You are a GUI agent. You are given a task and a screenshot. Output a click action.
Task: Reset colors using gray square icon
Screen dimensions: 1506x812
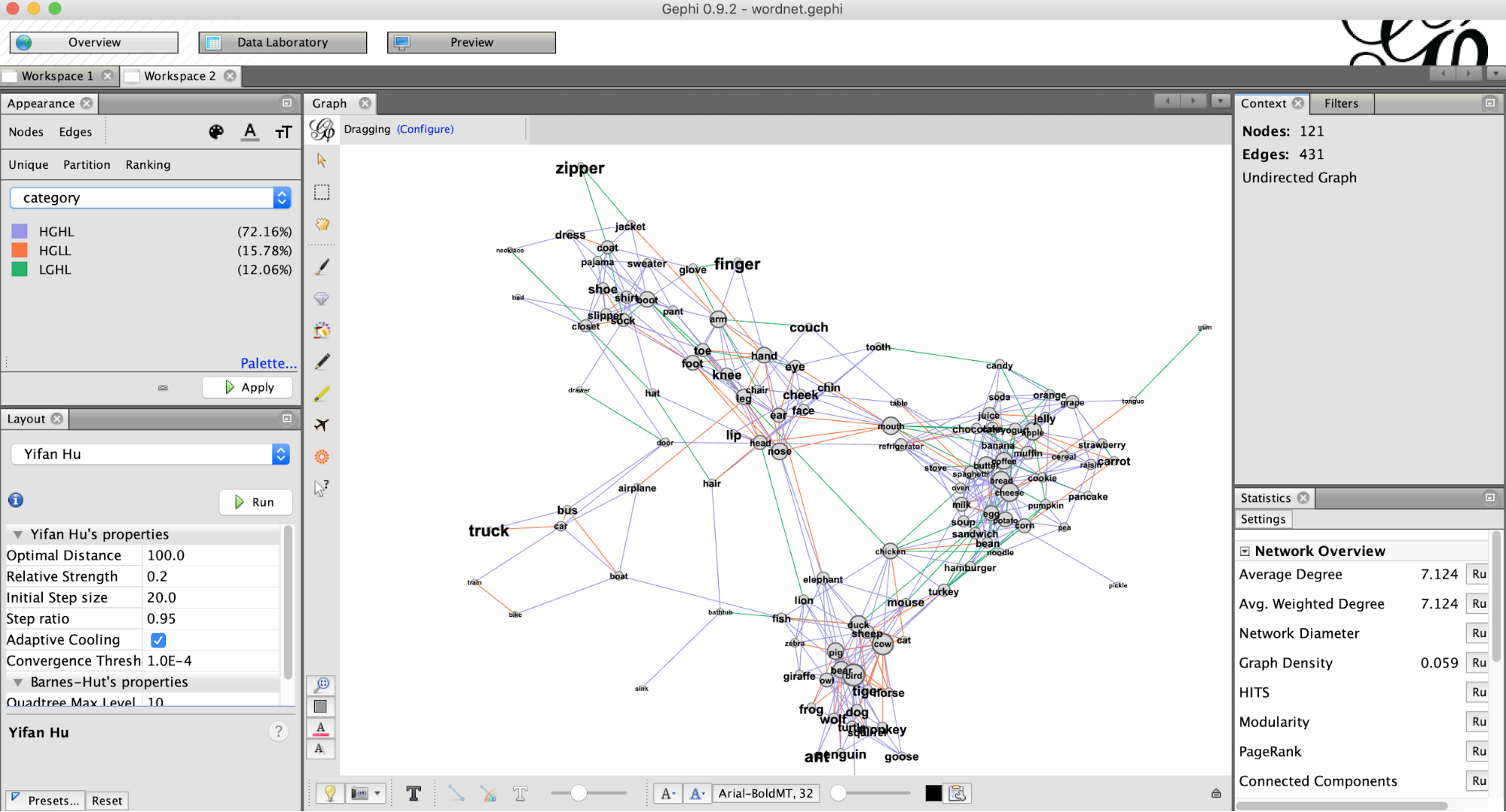click(x=320, y=707)
